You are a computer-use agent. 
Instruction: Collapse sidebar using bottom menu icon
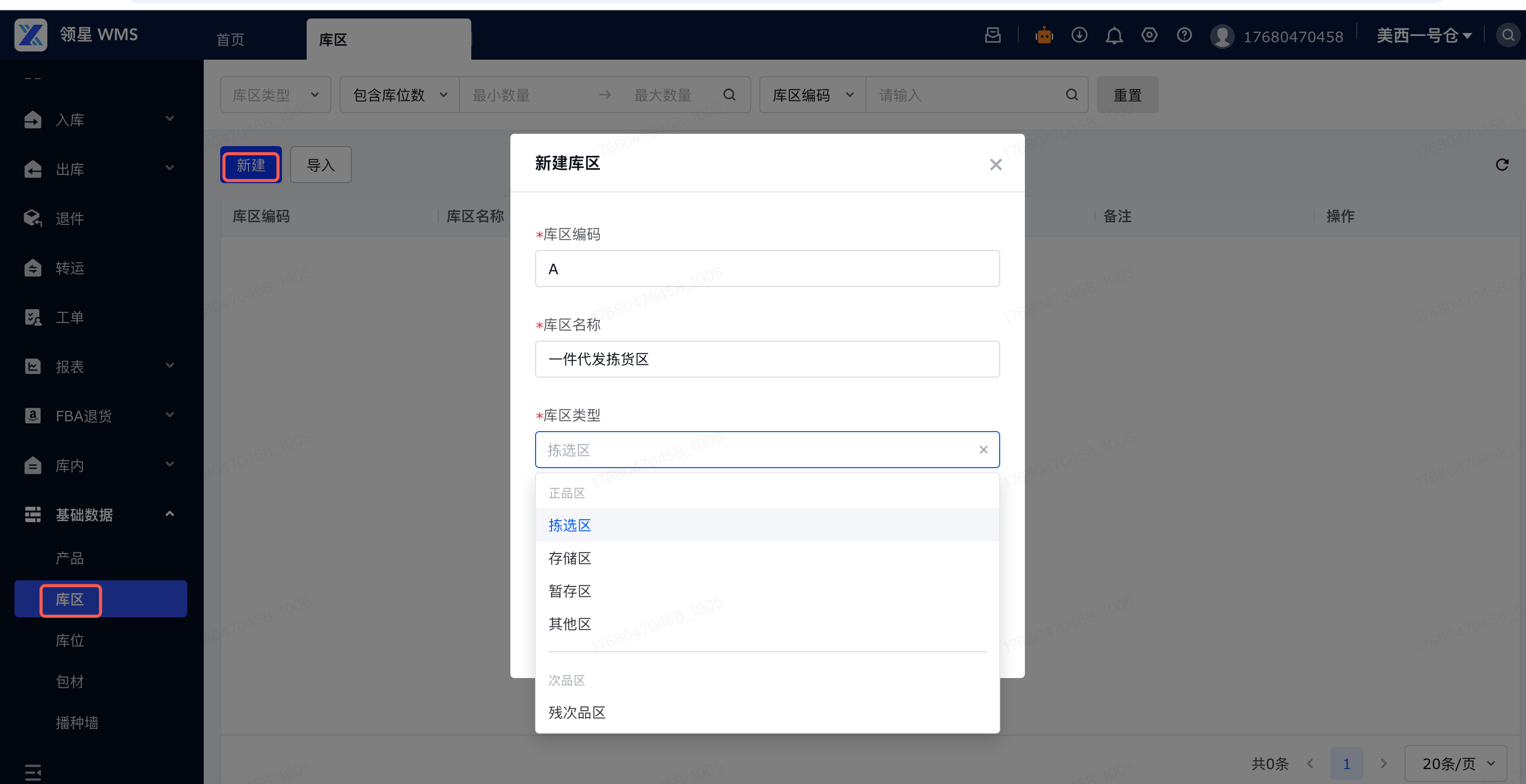coord(32,772)
